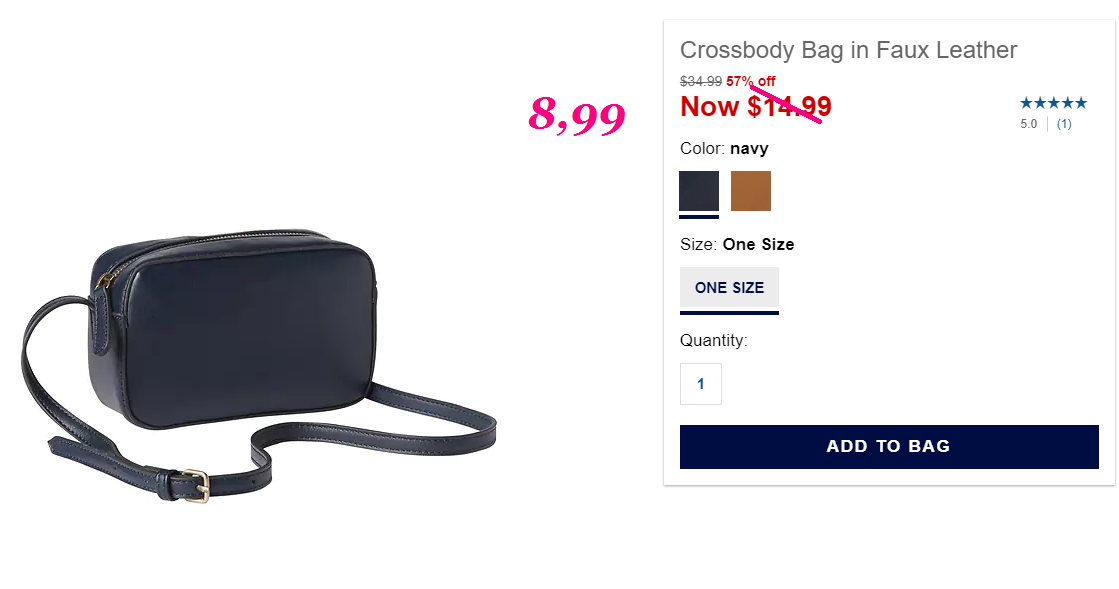
Task: Click the quantity input box
Action: pos(701,384)
